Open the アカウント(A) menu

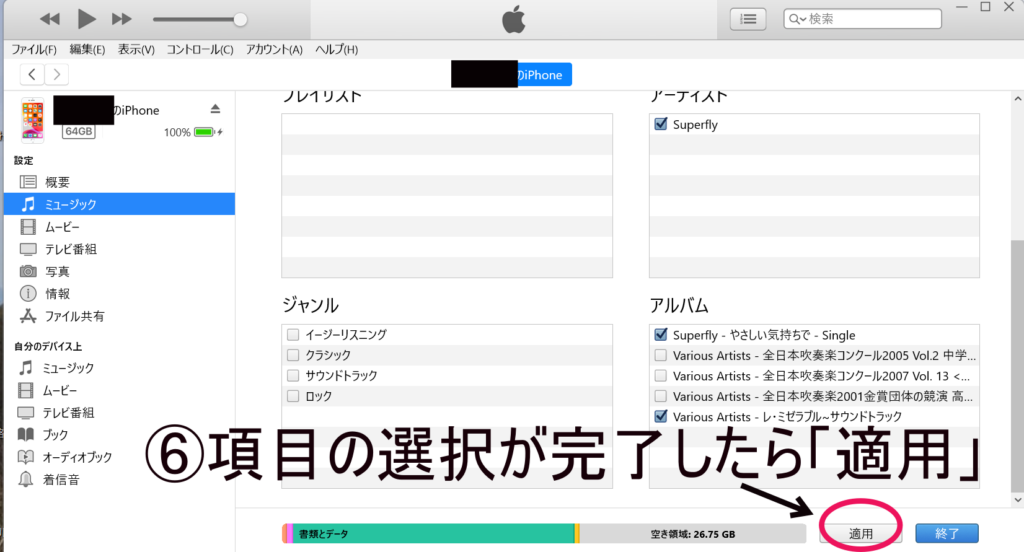(274, 50)
